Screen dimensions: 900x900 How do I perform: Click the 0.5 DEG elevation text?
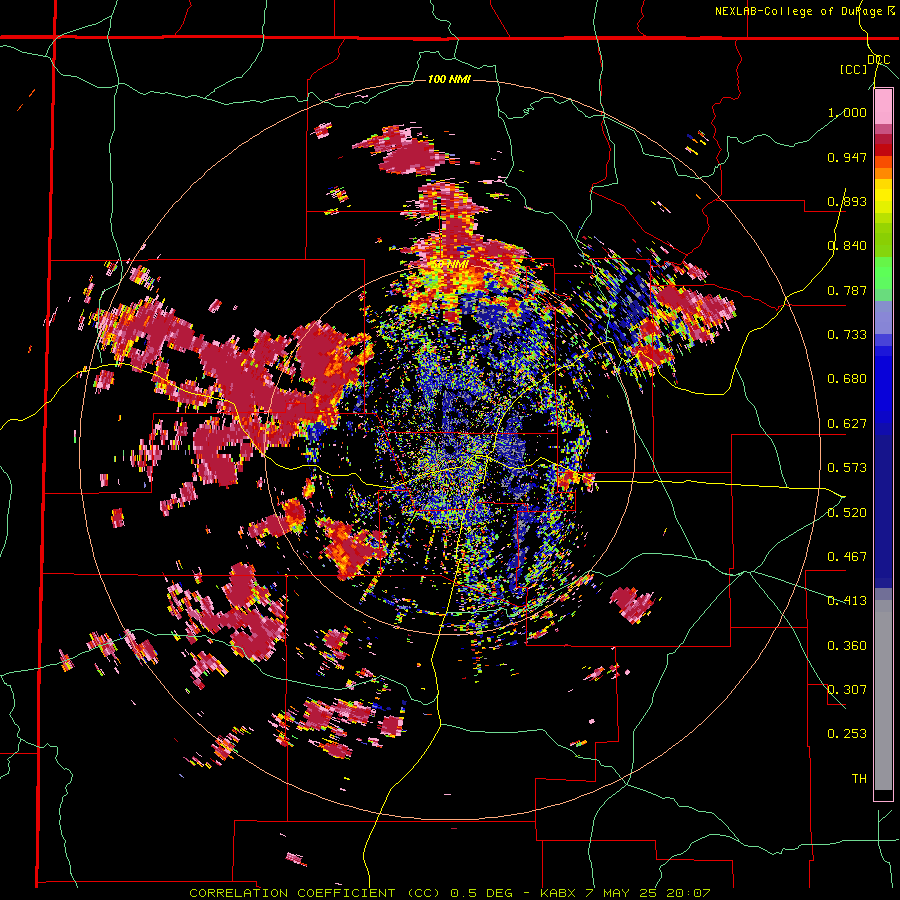pos(482,893)
